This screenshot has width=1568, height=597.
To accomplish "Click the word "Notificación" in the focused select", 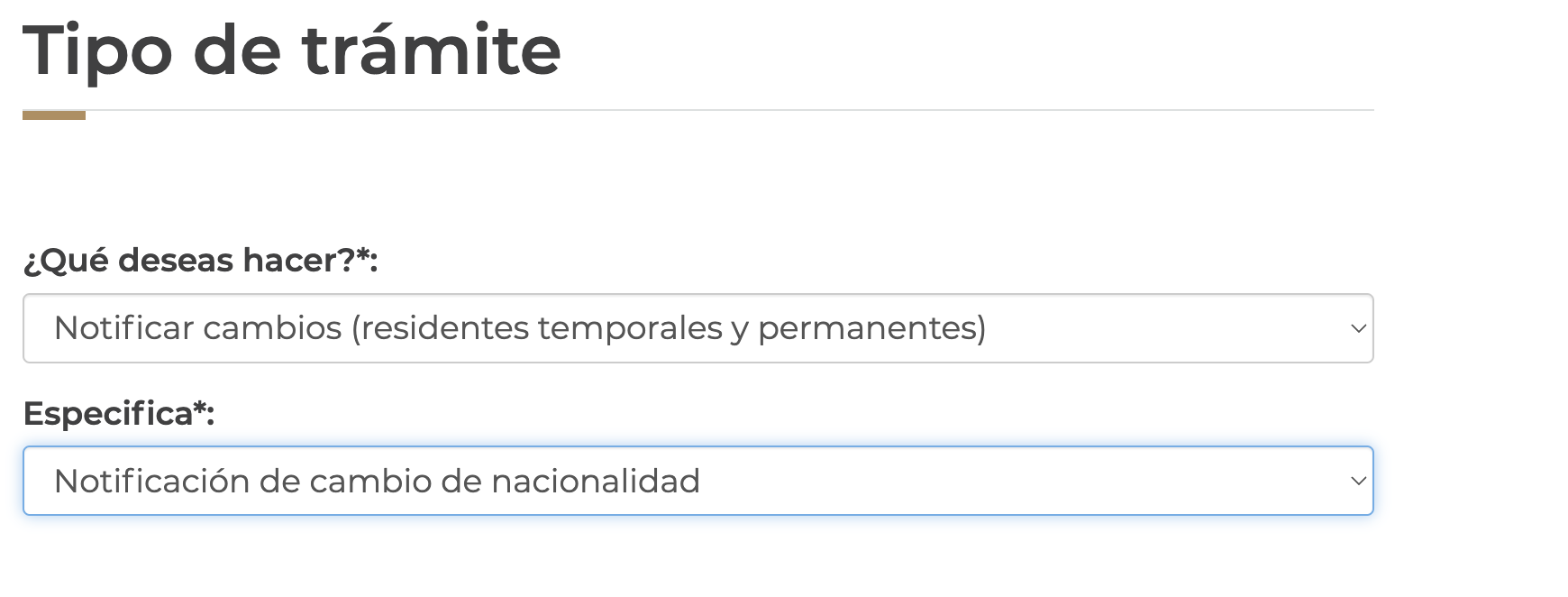I will click(x=150, y=482).
